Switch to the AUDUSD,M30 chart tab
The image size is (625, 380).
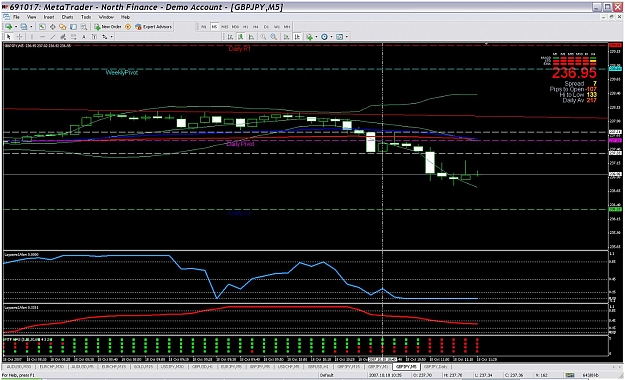(x=19, y=366)
